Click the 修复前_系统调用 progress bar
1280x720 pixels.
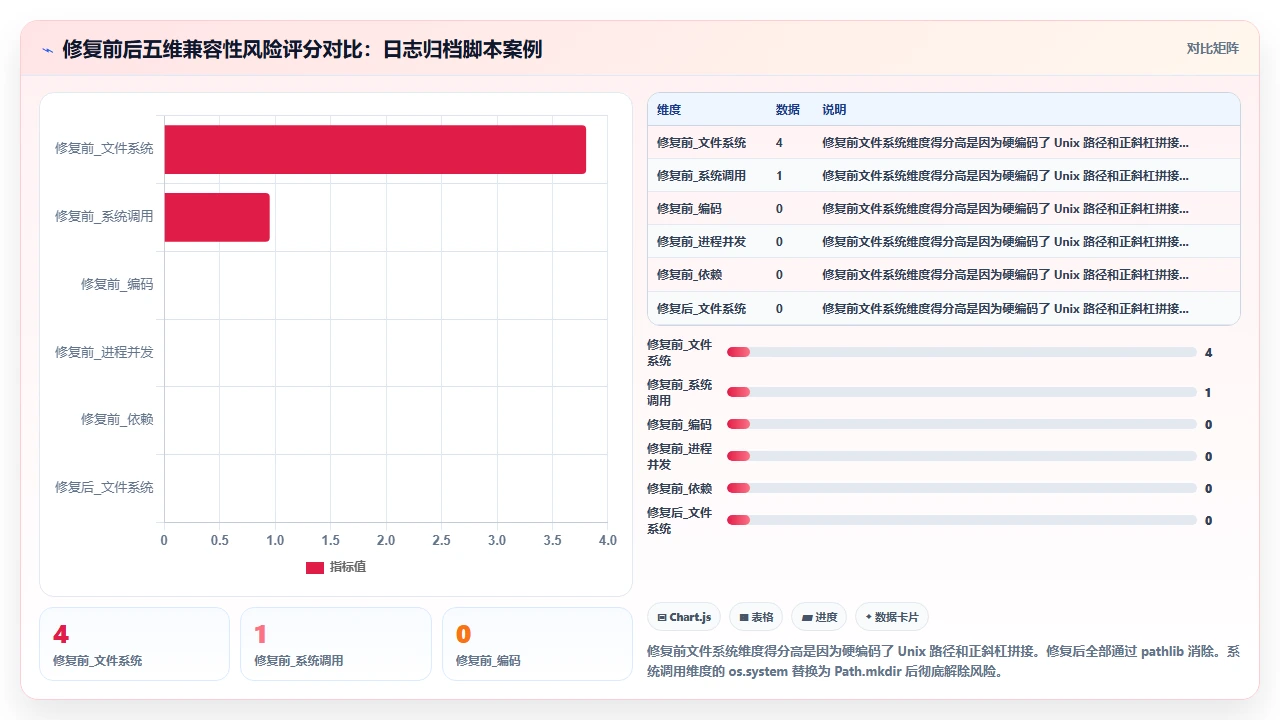[x=962, y=392]
